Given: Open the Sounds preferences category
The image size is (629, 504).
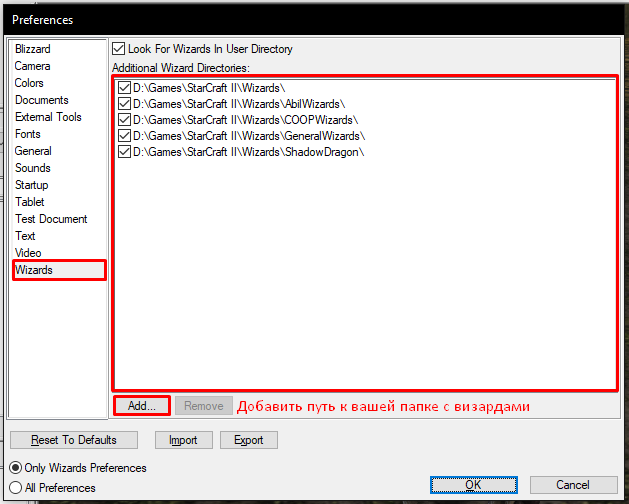Looking at the screenshot, I should coord(33,168).
